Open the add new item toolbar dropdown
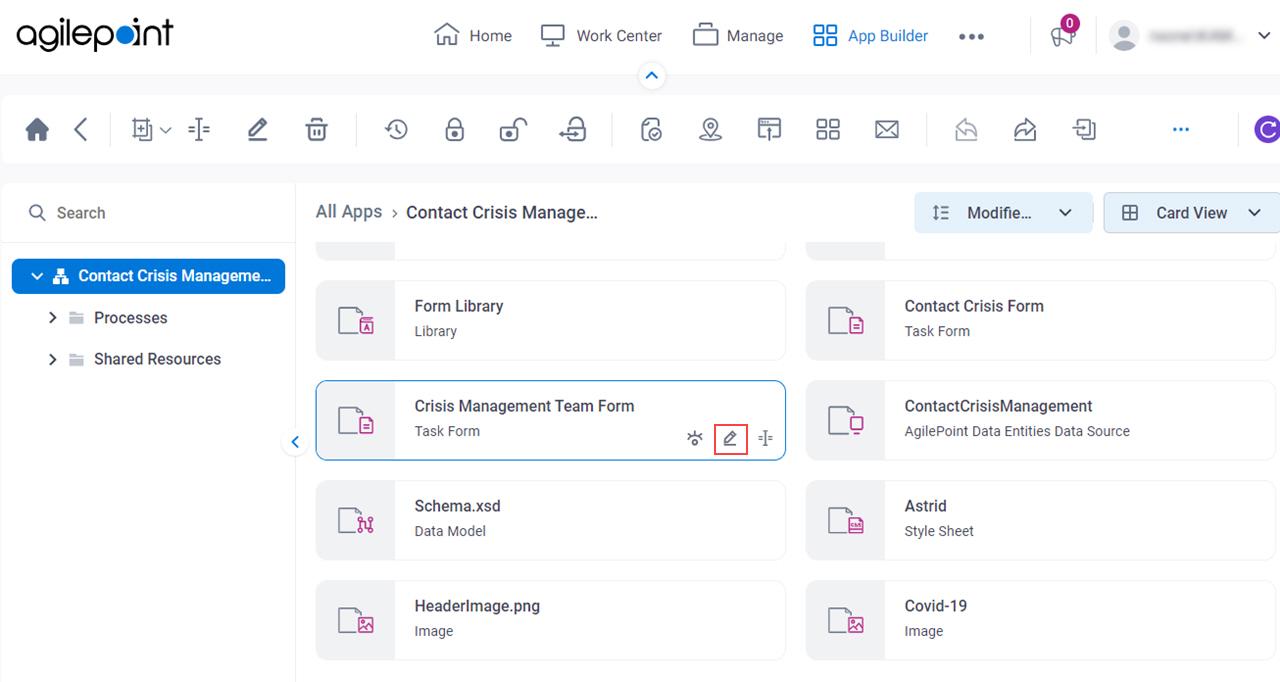The image size is (1280, 682). (x=151, y=129)
